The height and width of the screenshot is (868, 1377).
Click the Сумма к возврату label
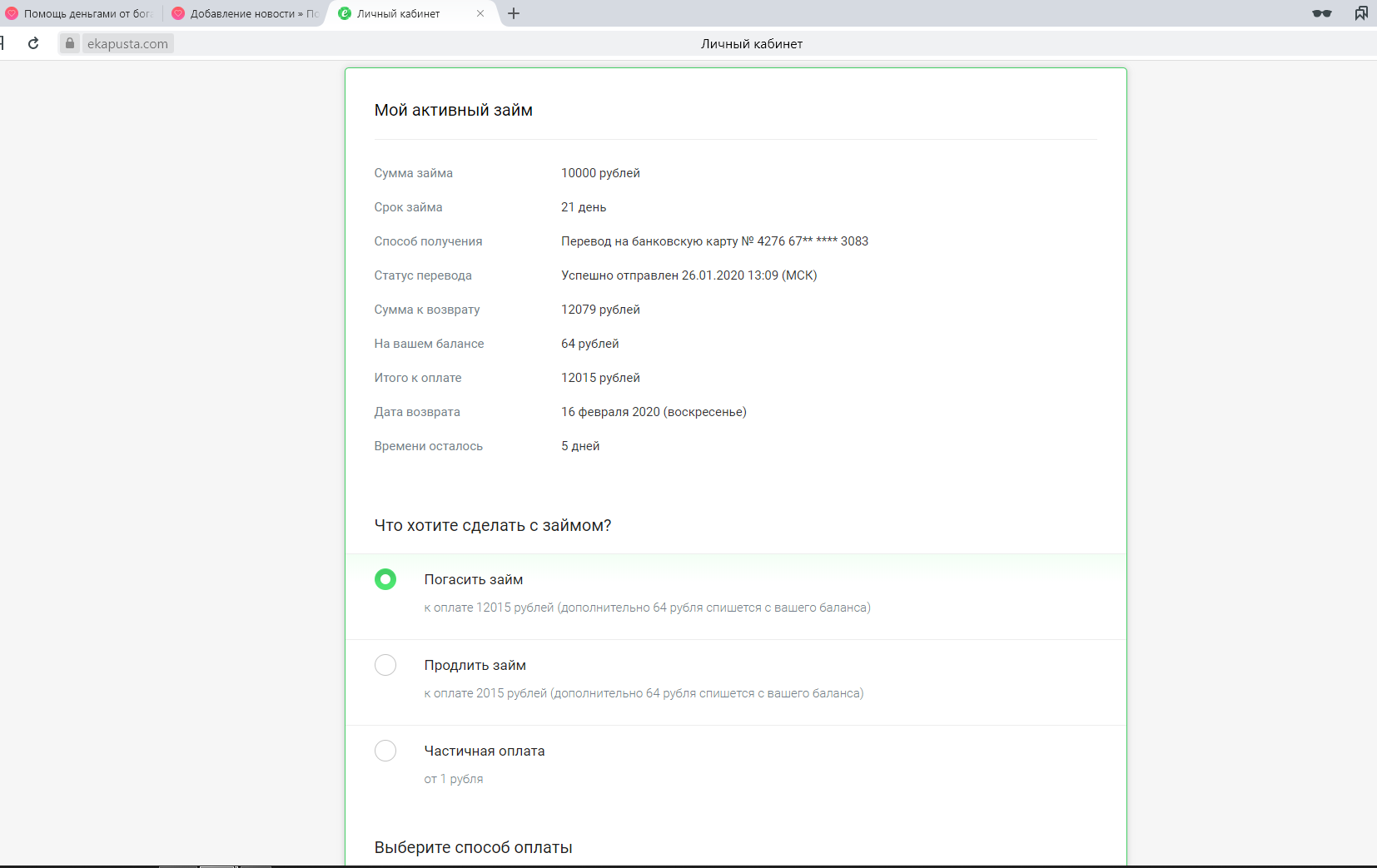[x=427, y=310]
